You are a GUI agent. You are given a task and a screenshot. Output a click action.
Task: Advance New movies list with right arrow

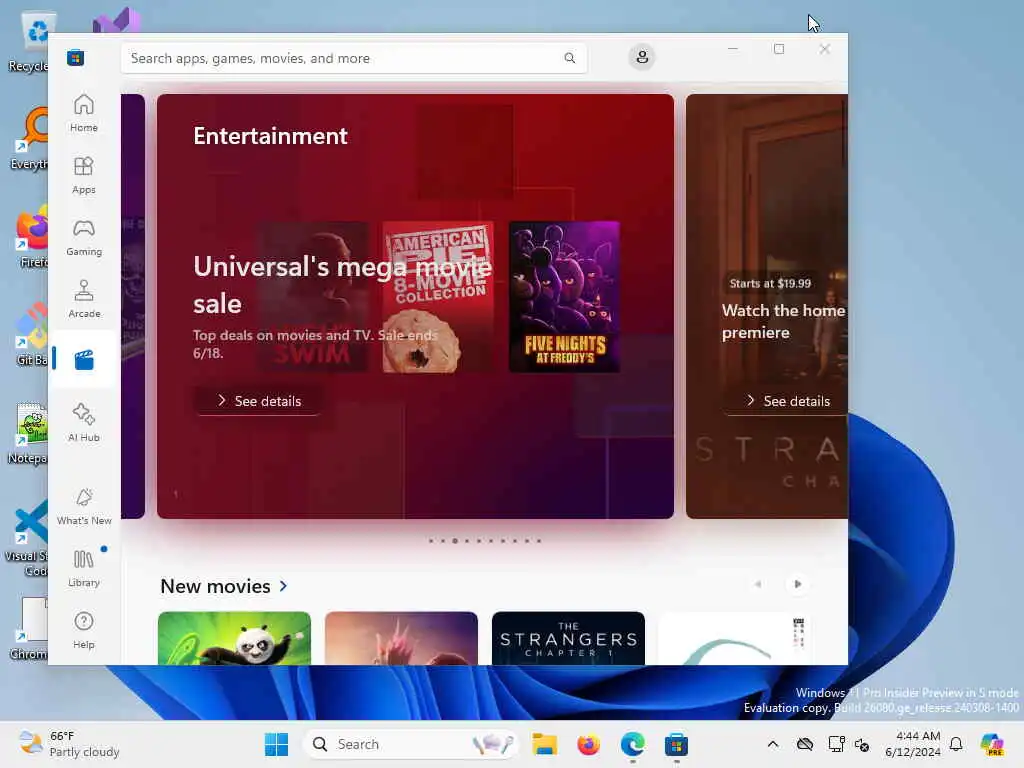click(797, 584)
